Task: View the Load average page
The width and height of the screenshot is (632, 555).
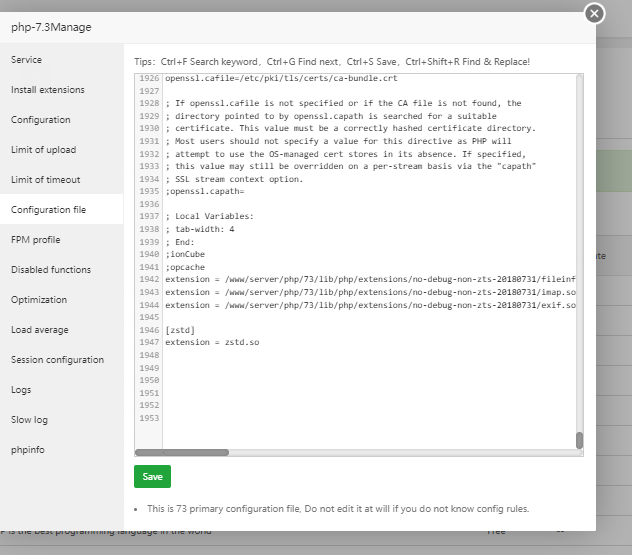Action: pyautogui.click(x=40, y=330)
